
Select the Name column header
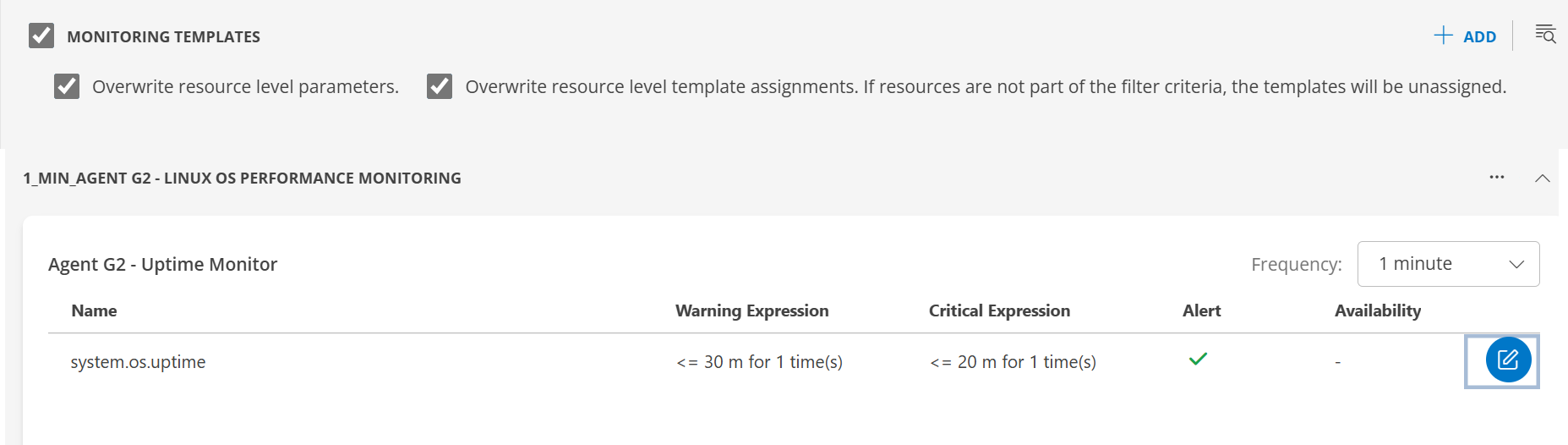tap(94, 310)
